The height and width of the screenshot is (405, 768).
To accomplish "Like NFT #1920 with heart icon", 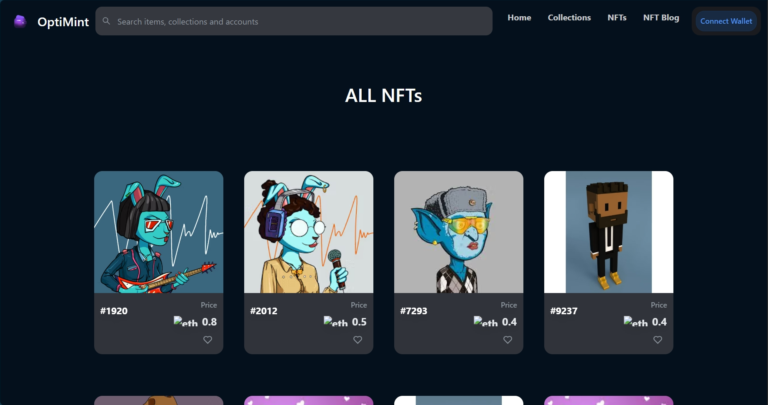I will coord(208,340).
